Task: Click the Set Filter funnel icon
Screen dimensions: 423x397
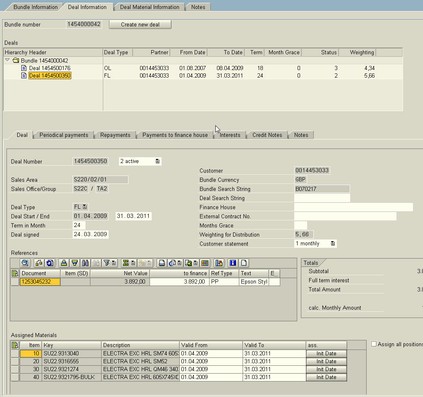Action: pos(107,263)
